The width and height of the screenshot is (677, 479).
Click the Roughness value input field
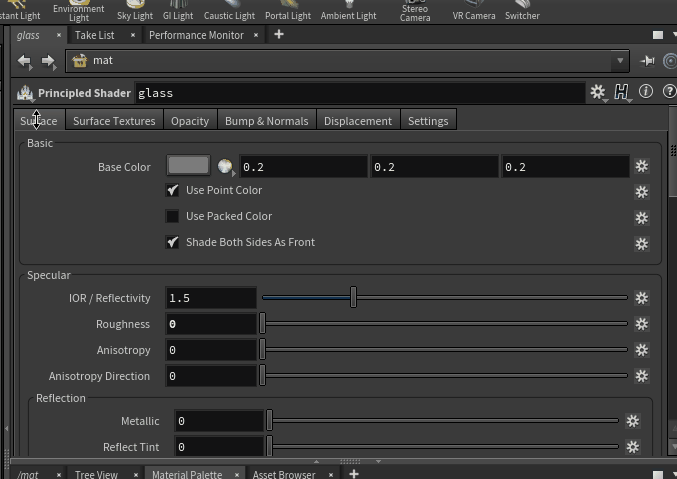tap(211, 324)
